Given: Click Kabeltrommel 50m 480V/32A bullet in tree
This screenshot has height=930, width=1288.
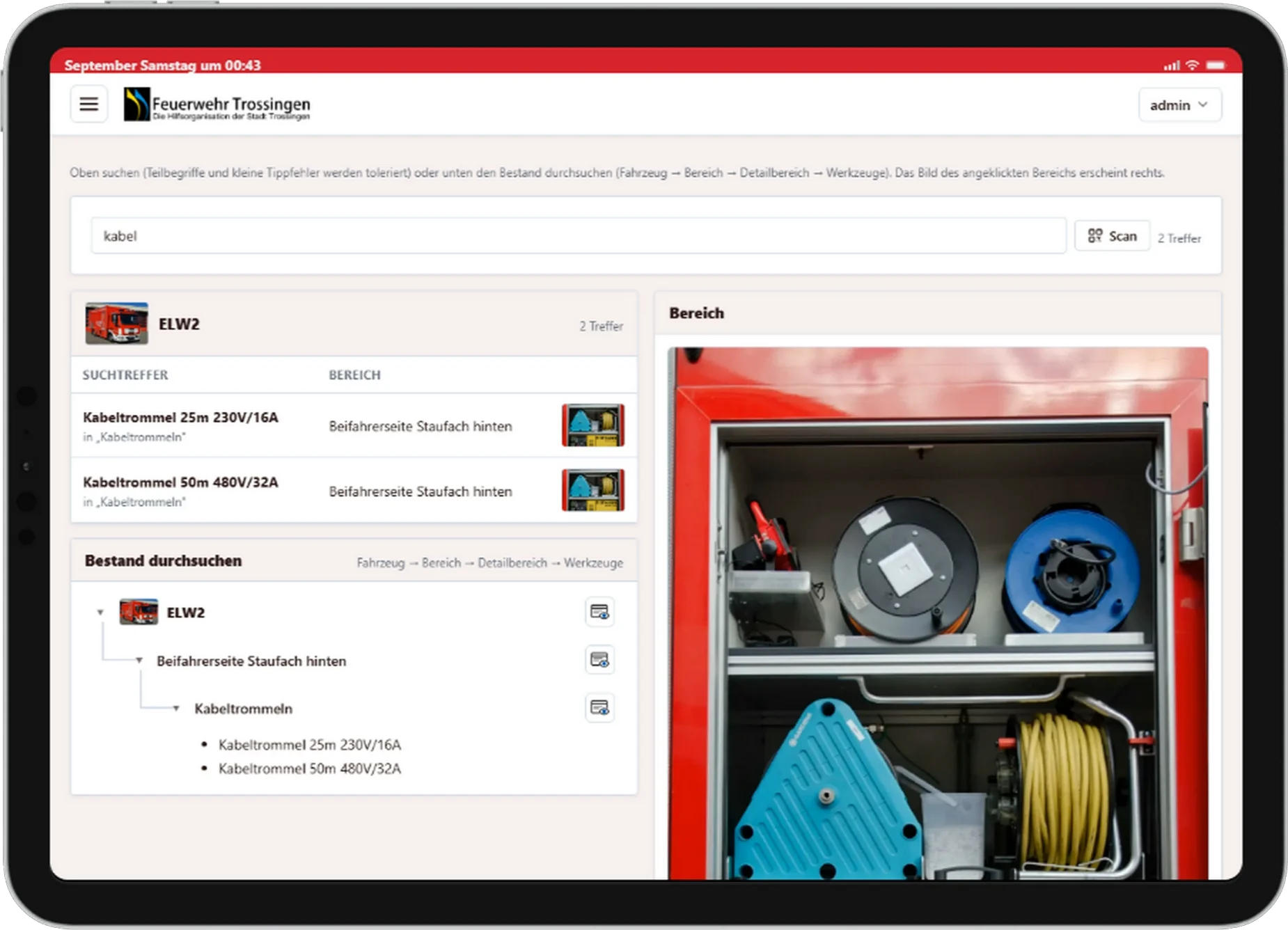Looking at the screenshot, I should [x=310, y=769].
